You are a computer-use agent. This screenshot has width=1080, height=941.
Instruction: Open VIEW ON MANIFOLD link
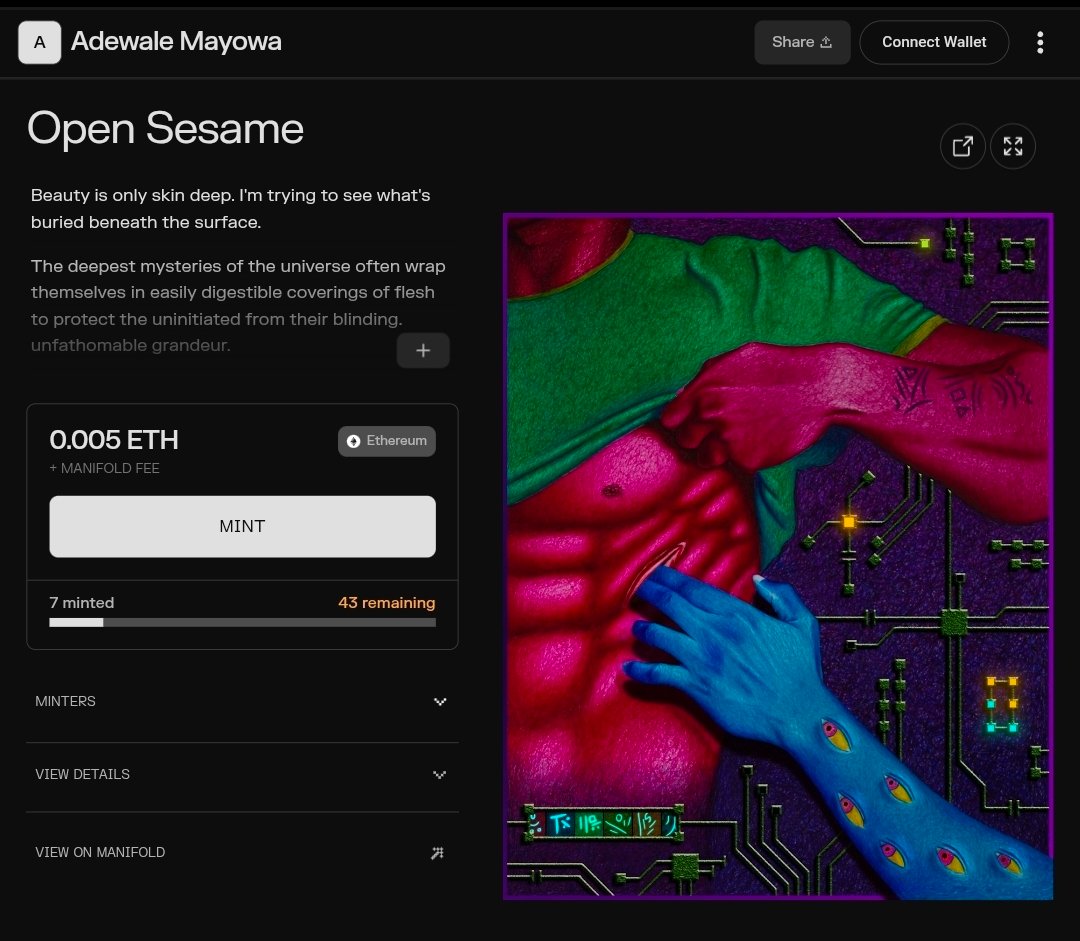pos(242,853)
